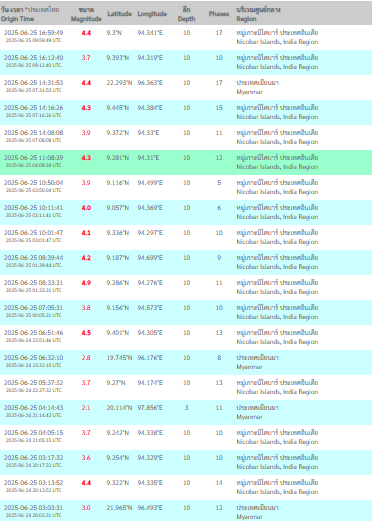Open the 2025-06-25 06:32:10 Myanmar event
The width and height of the screenshot is (372, 521).
tap(186, 362)
